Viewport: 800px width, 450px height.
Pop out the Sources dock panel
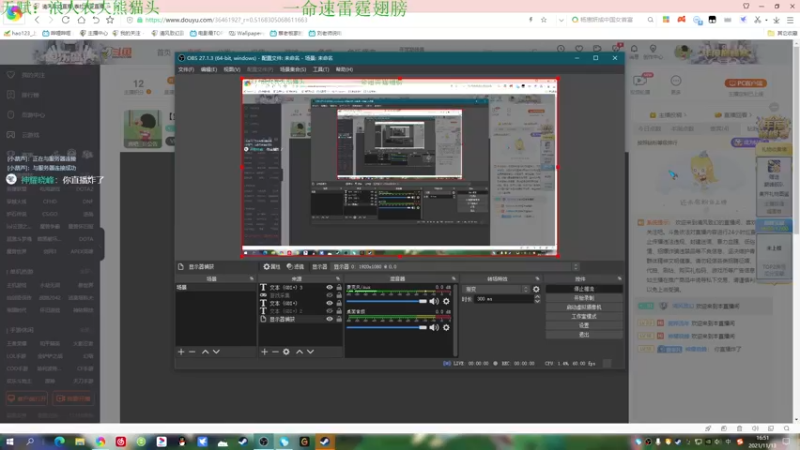[338, 279]
